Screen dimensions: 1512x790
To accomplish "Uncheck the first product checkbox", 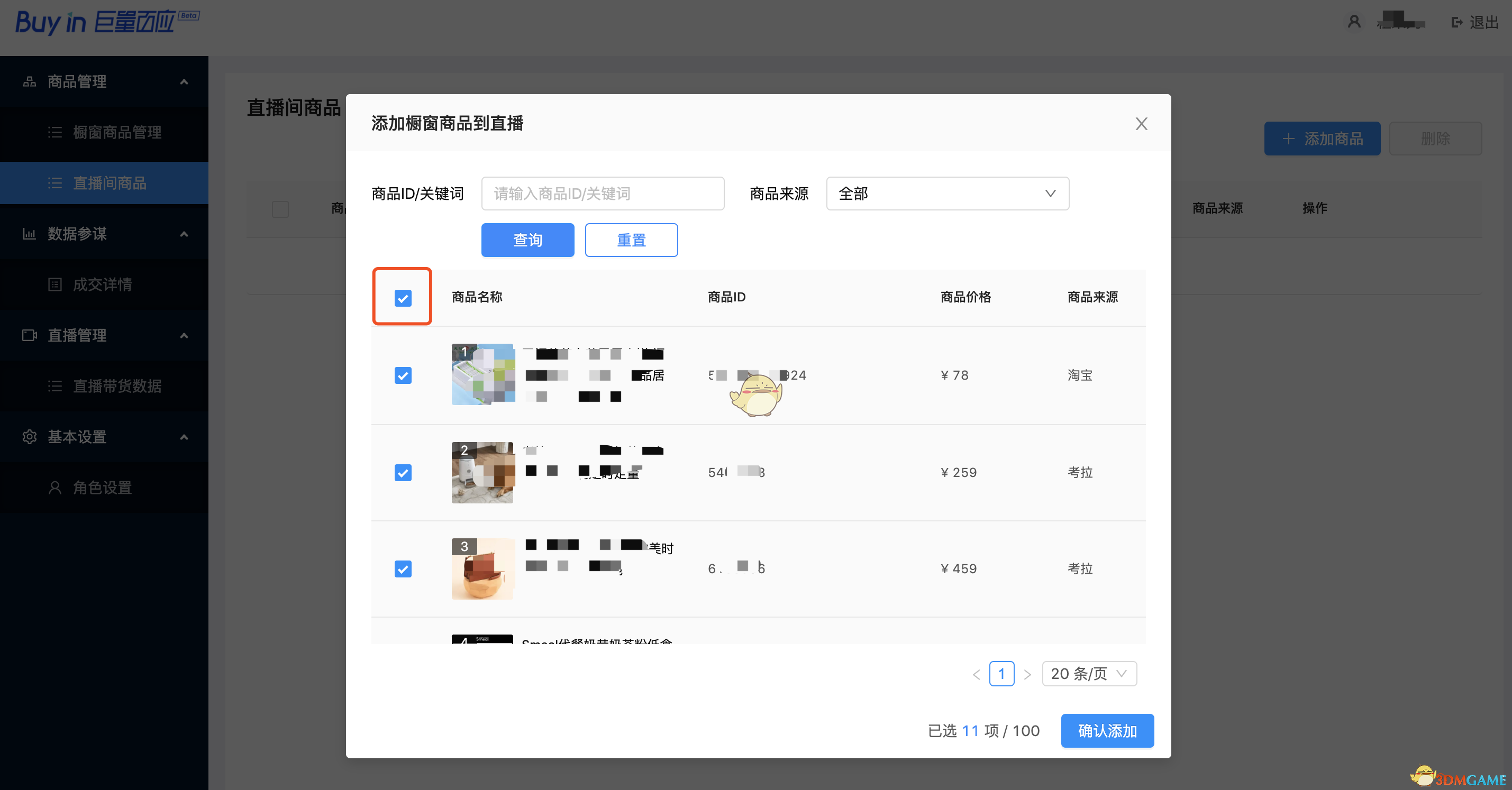I will click(403, 375).
